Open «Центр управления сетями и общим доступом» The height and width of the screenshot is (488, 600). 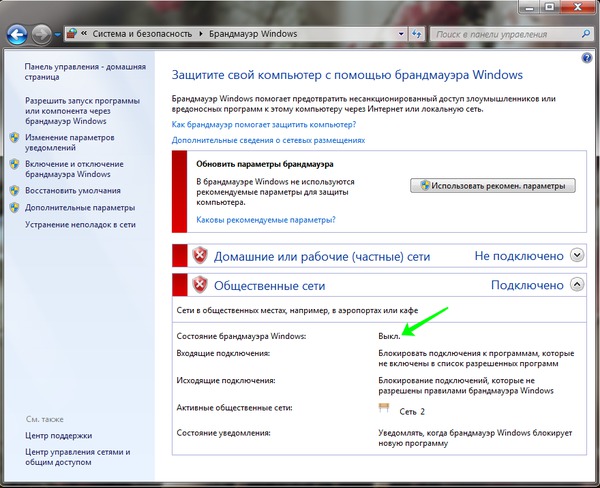pos(78,457)
